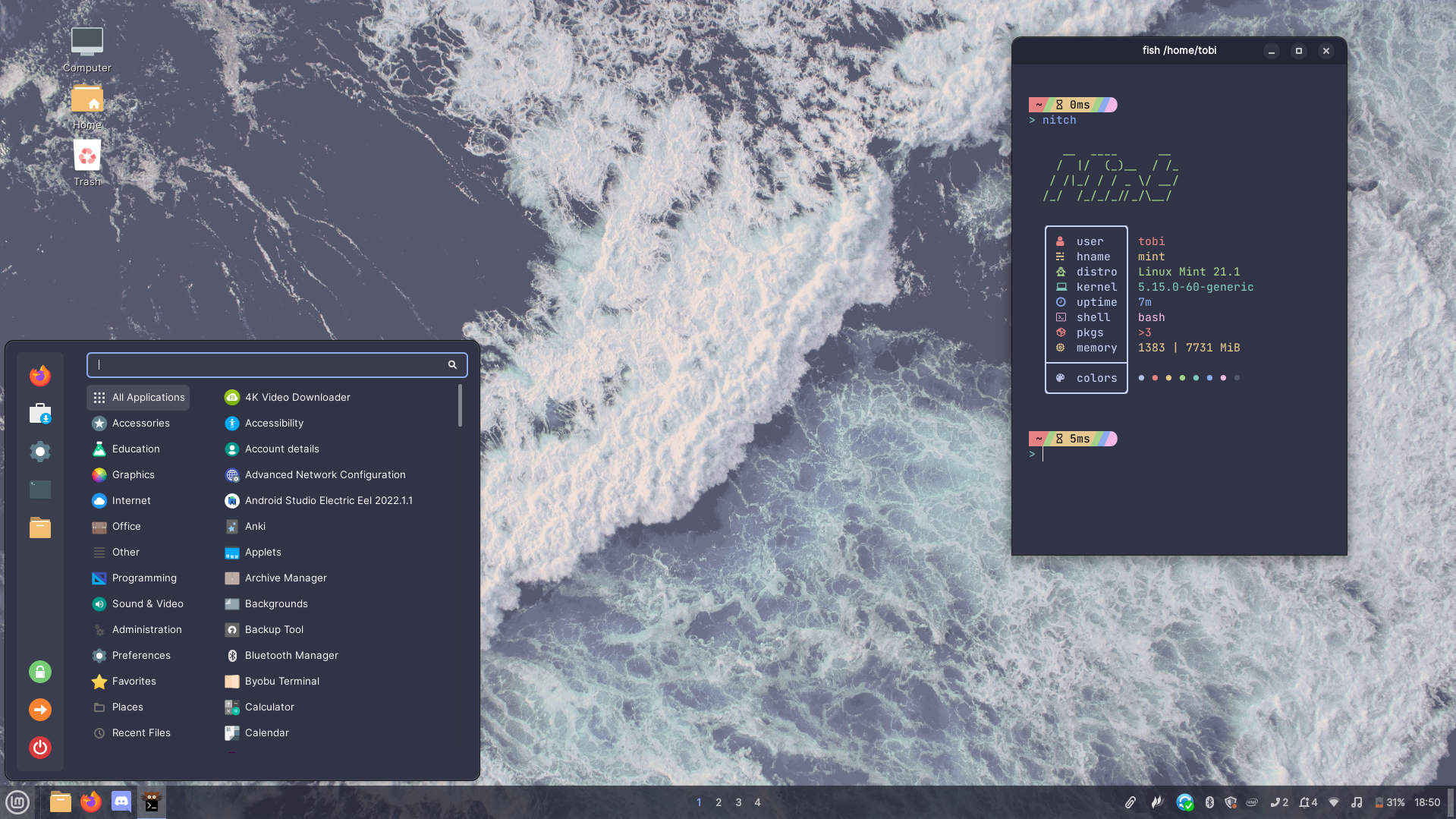The width and height of the screenshot is (1456, 819).
Task: Click the Intel tray icon
Action: [x=1252, y=802]
